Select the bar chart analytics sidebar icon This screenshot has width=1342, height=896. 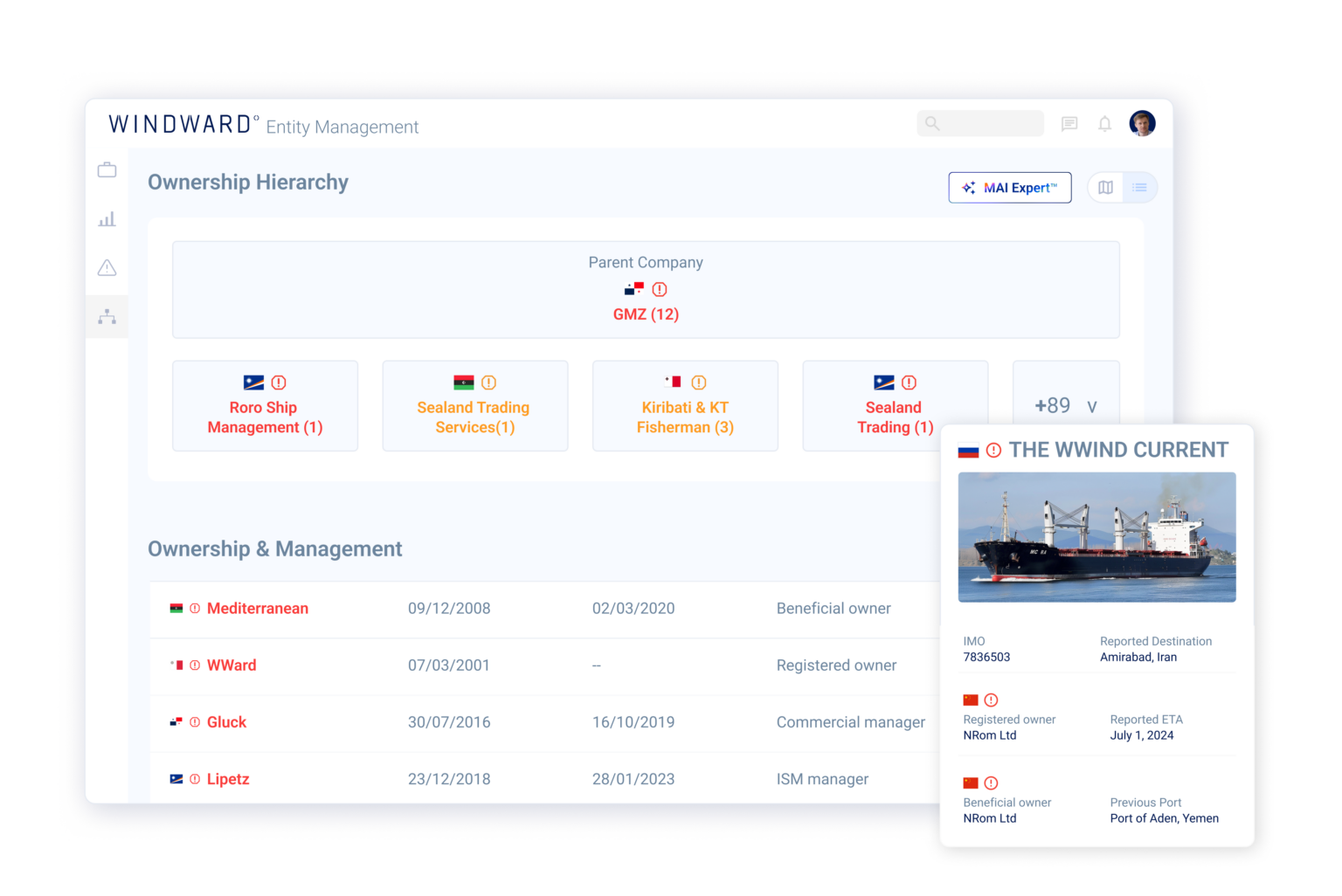point(107,219)
